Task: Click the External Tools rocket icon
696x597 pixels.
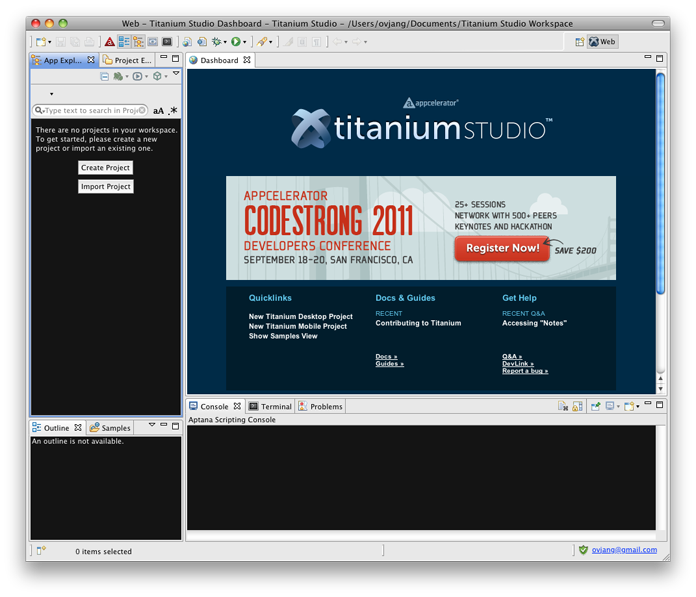Action: pos(262,42)
